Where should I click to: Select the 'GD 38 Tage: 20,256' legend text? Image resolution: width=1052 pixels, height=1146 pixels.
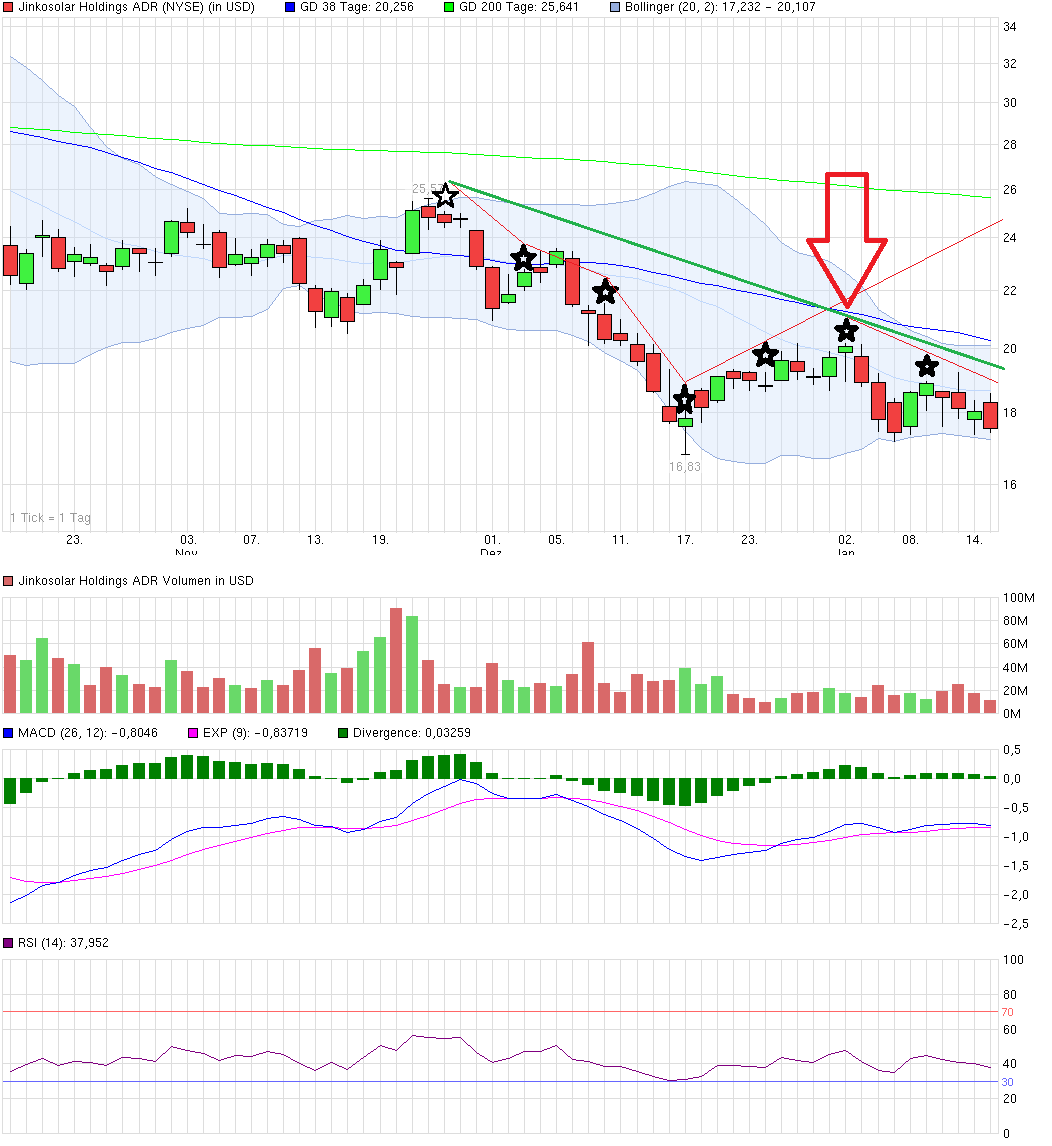click(x=357, y=7)
